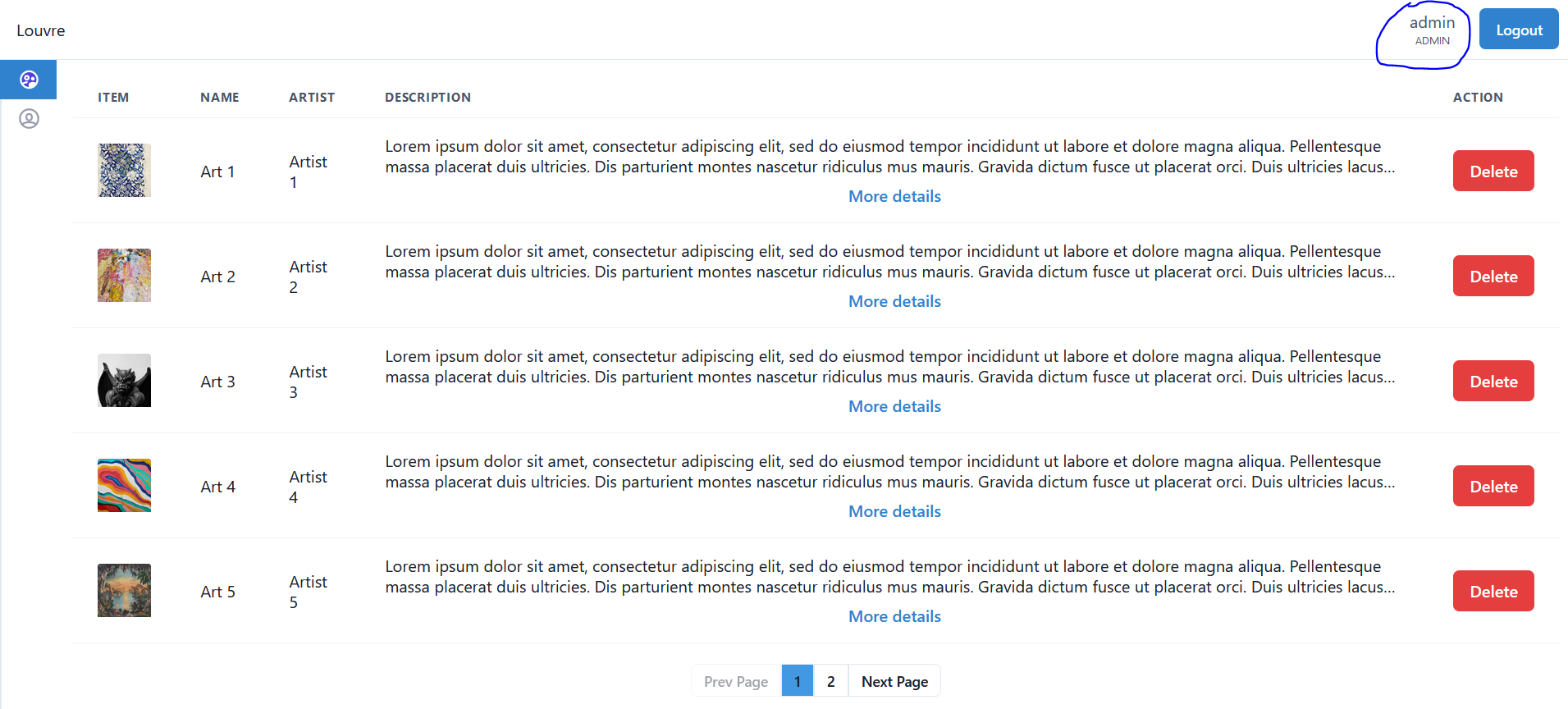This screenshot has width=1568, height=709.
Task: Click the Art 4 swirly stripes thumbnail
Action: 124,486
